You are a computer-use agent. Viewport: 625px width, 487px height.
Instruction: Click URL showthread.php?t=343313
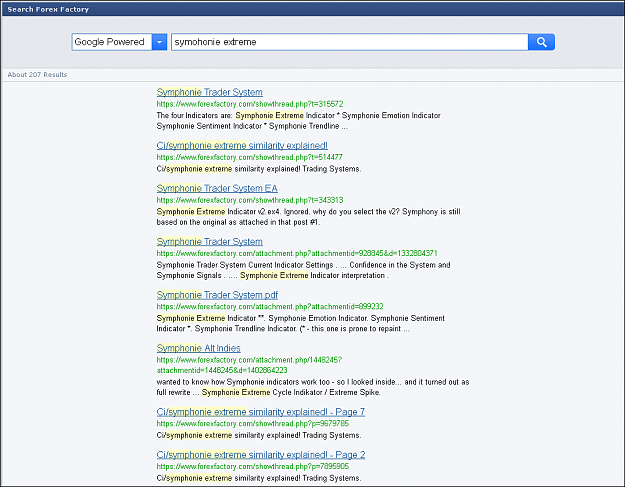[x=250, y=200]
